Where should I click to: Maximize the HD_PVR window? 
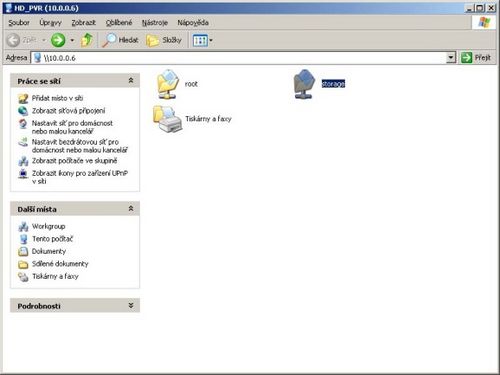(x=480, y=8)
